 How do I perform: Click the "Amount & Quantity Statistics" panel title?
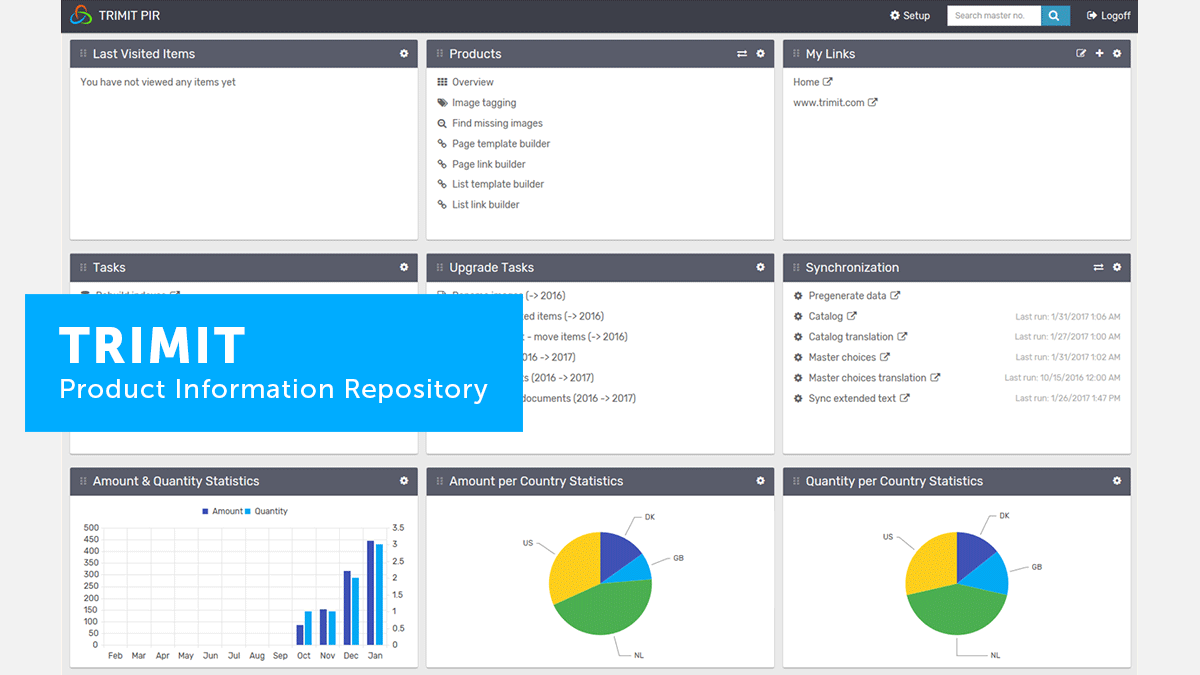176,481
